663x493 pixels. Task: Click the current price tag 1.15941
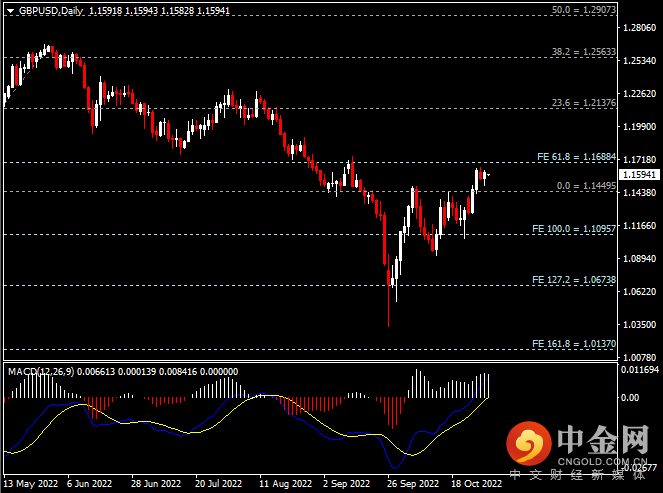pyautogui.click(x=639, y=174)
